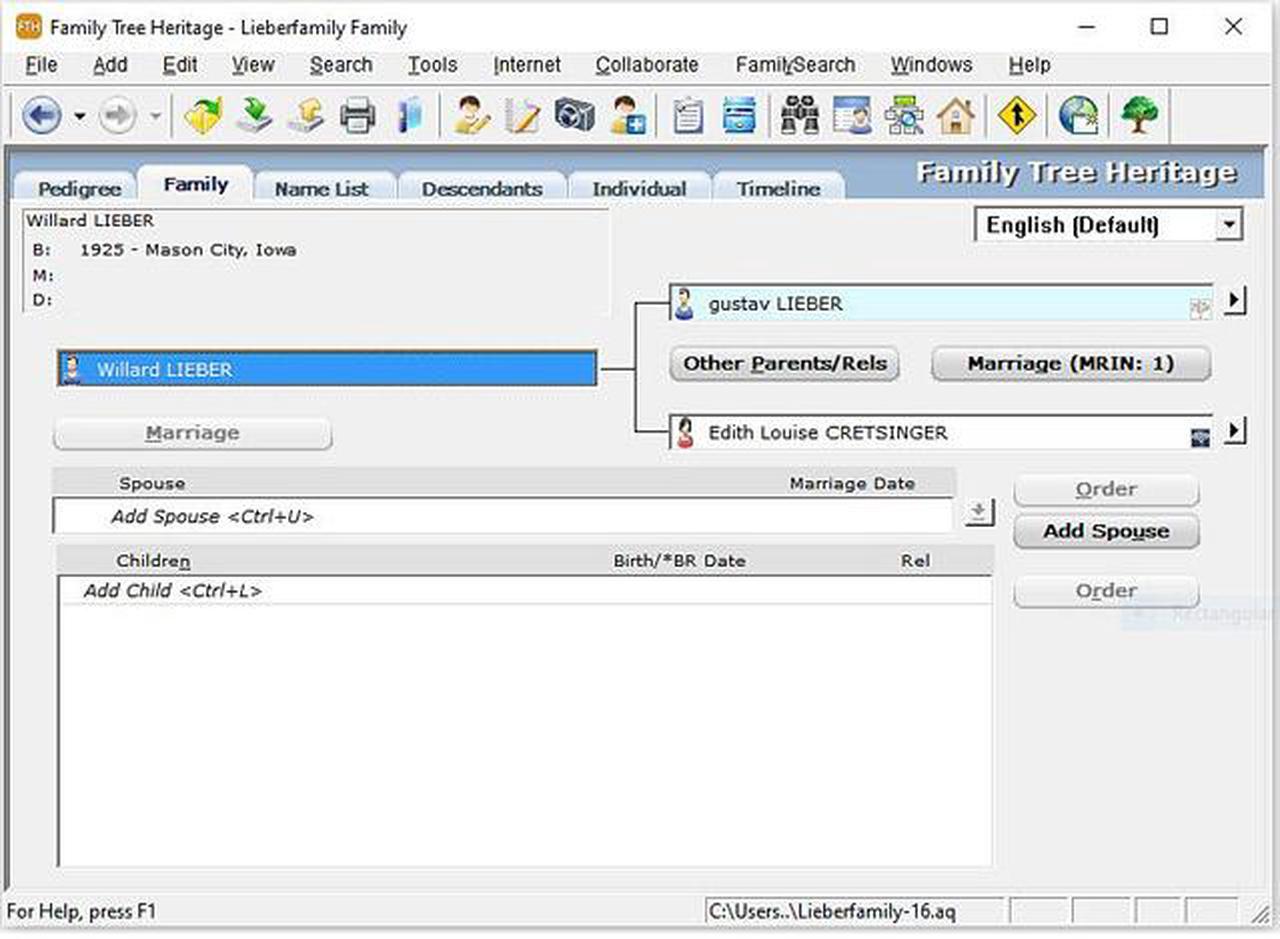
Task: Click the Order button beside spouse list
Action: click(1106, 490)
